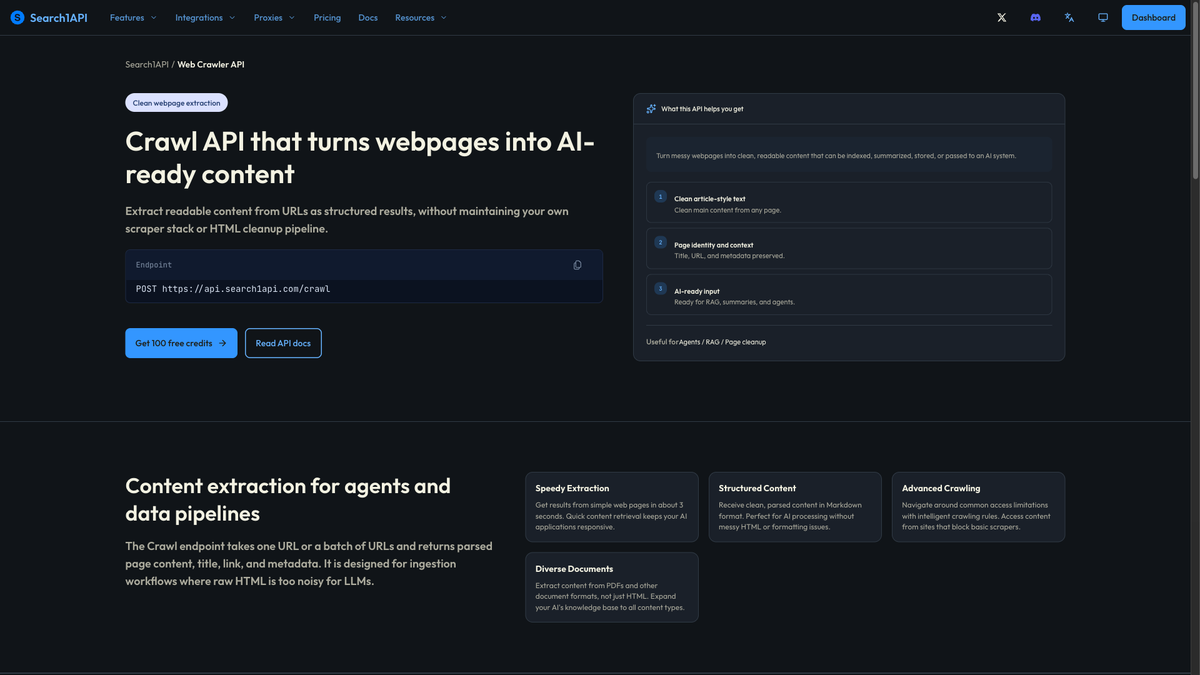Click the 'Get 100 free credits' button
Image resolution: width=1200 pixels, height=675 pixels.
pyautogui.click(x=181, y=343)
